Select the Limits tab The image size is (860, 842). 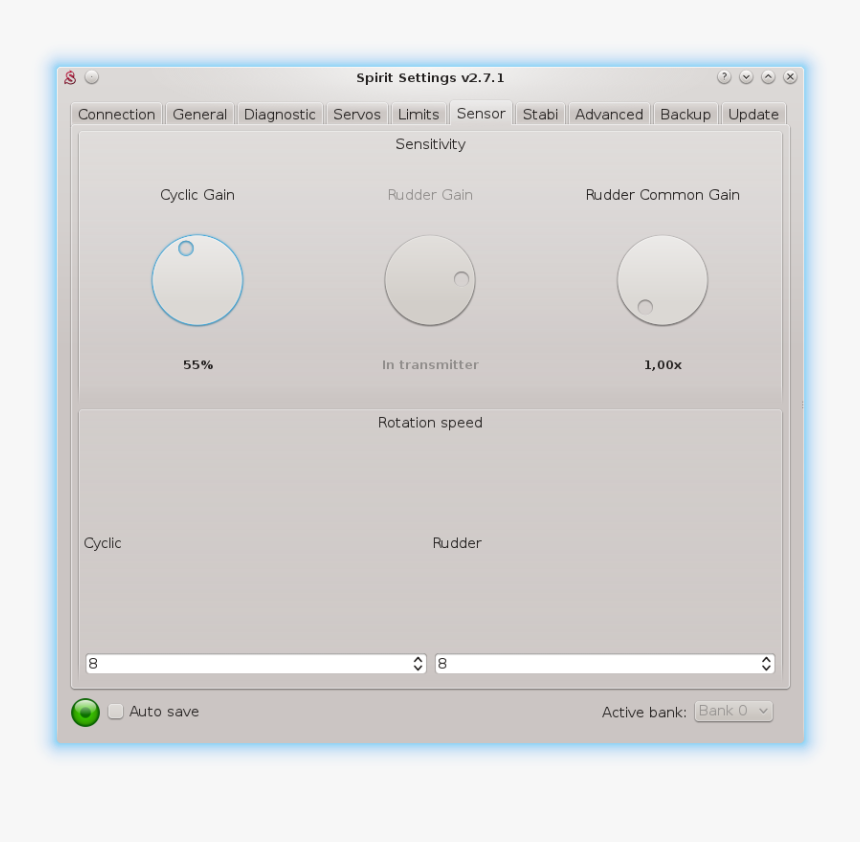point(418,114)
